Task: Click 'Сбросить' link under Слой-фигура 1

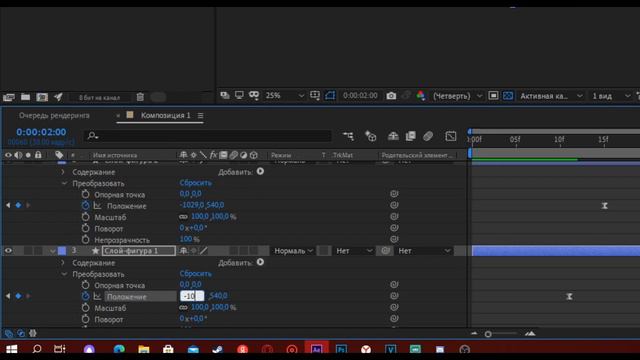Action: coord(196,273)
